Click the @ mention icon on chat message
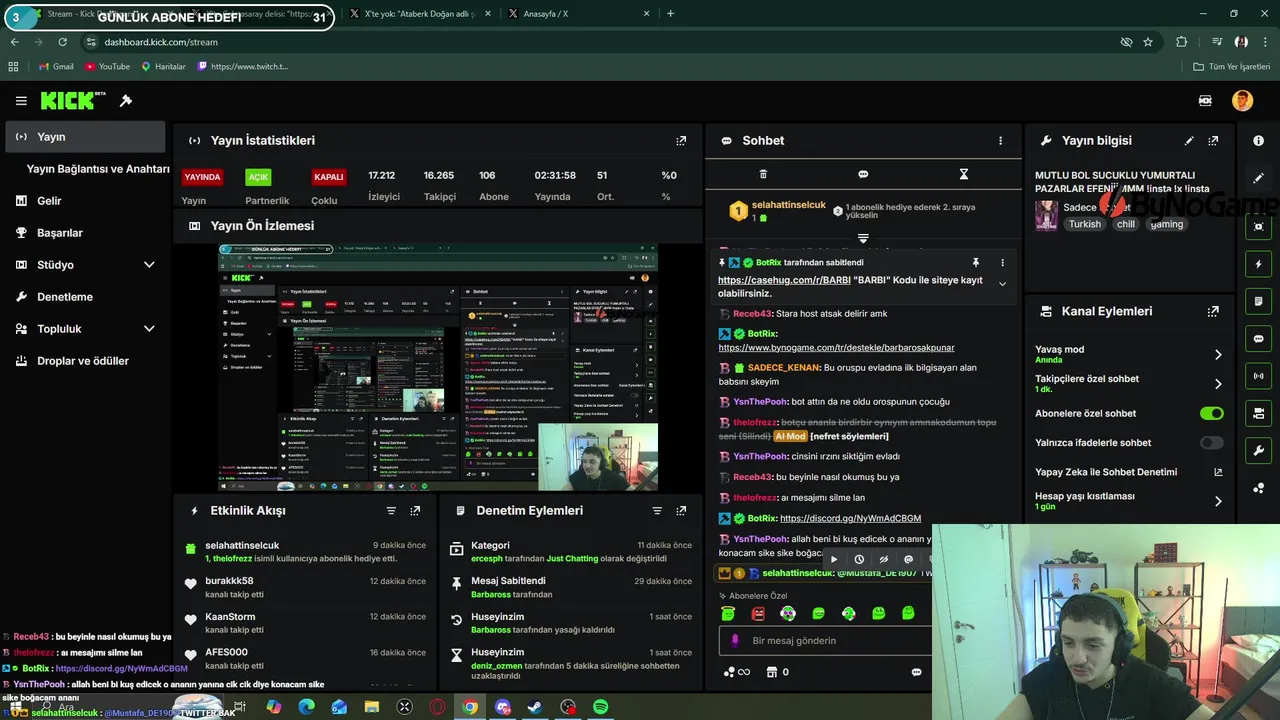 [x=908, y=560]
